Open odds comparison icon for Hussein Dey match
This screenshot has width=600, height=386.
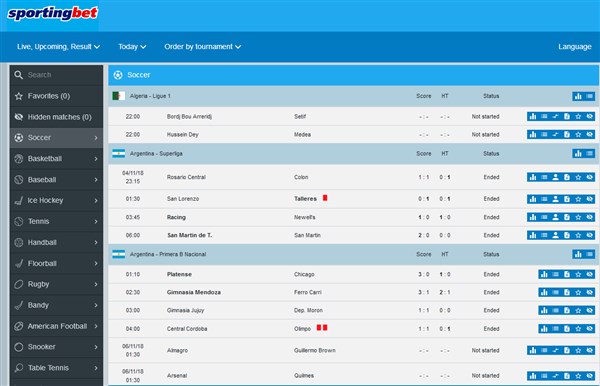pyautogui.click(x=556, y=134)
